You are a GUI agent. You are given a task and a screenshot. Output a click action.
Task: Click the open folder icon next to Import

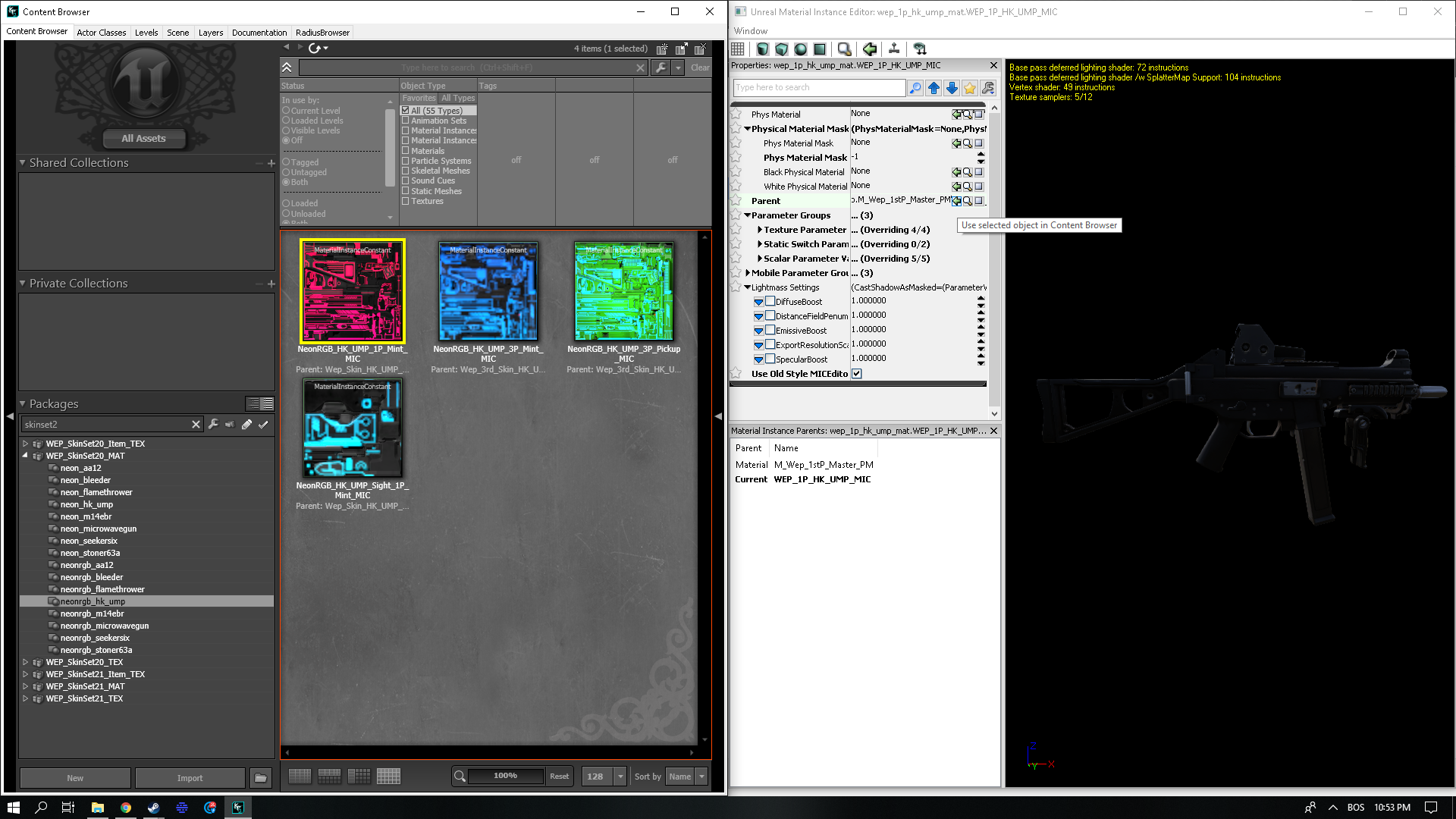[x=260, y=778]
